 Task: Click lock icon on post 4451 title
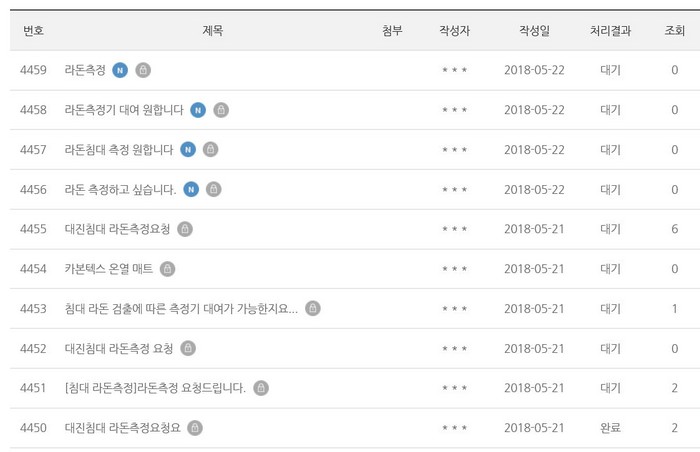[261, 388]
